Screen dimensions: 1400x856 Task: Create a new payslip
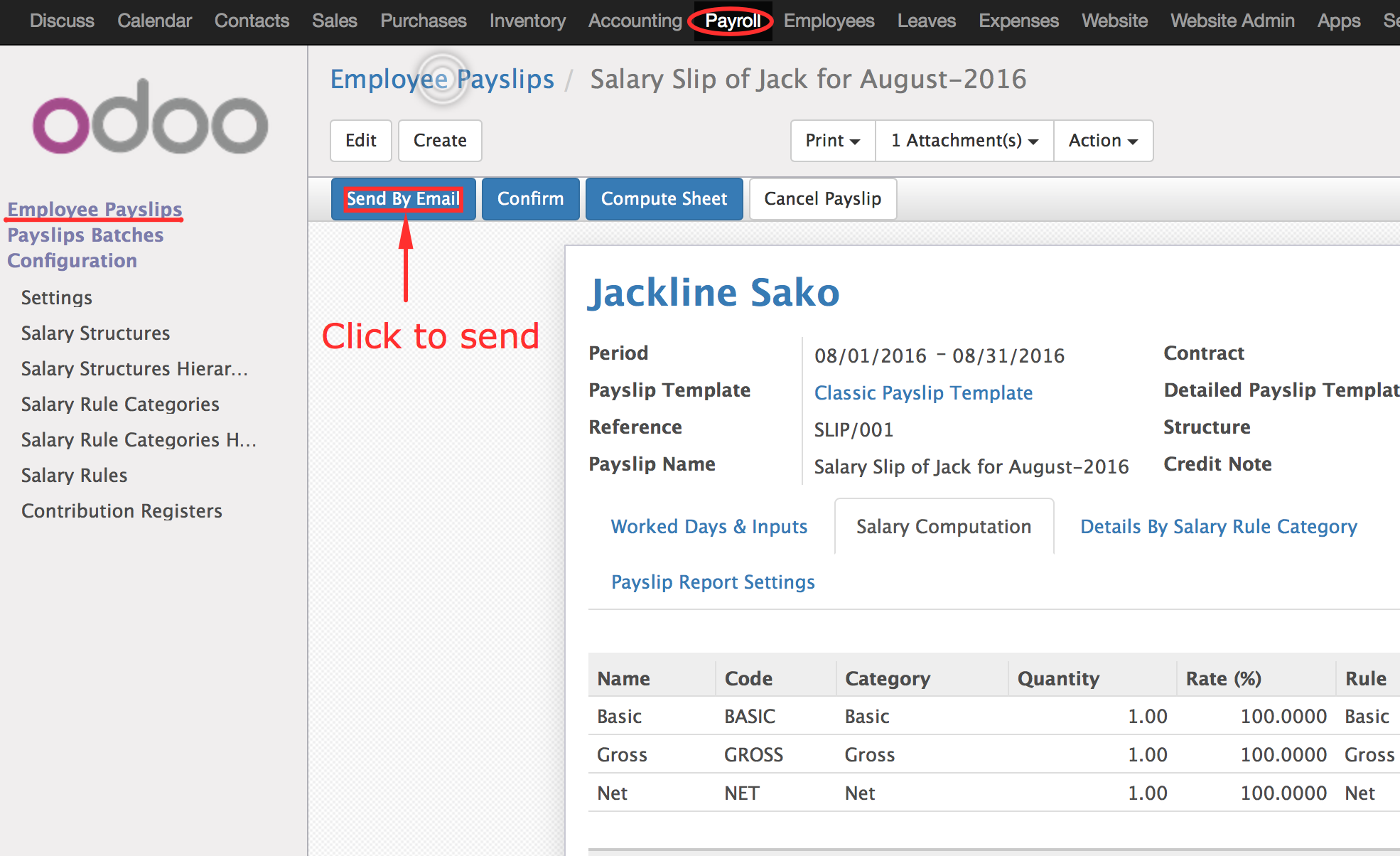pos(440,141)
